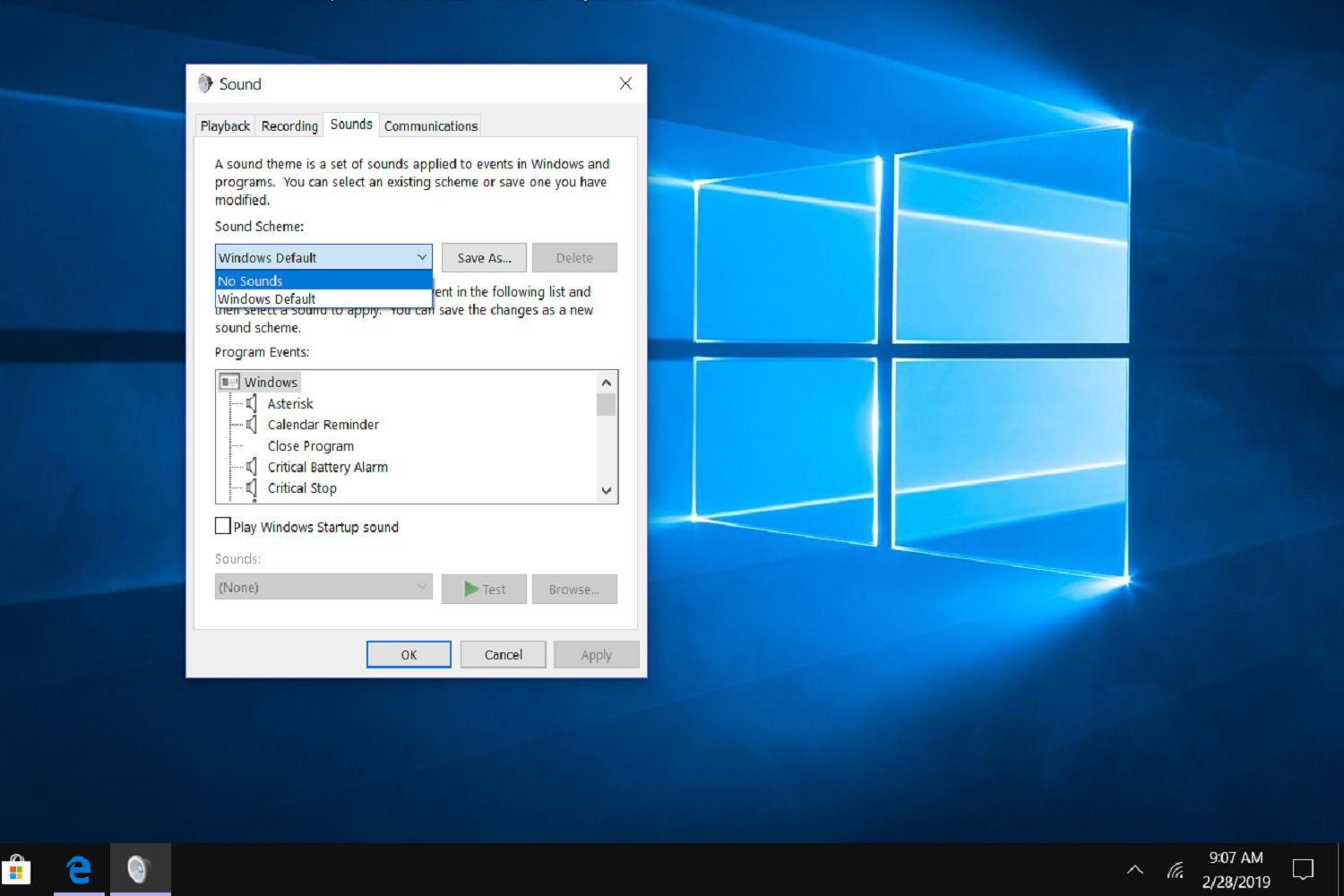Click the Sound dialog title bar icon
Image resolution: width=1344 pixels, height=896 pixels.
(x=205, y=83)
